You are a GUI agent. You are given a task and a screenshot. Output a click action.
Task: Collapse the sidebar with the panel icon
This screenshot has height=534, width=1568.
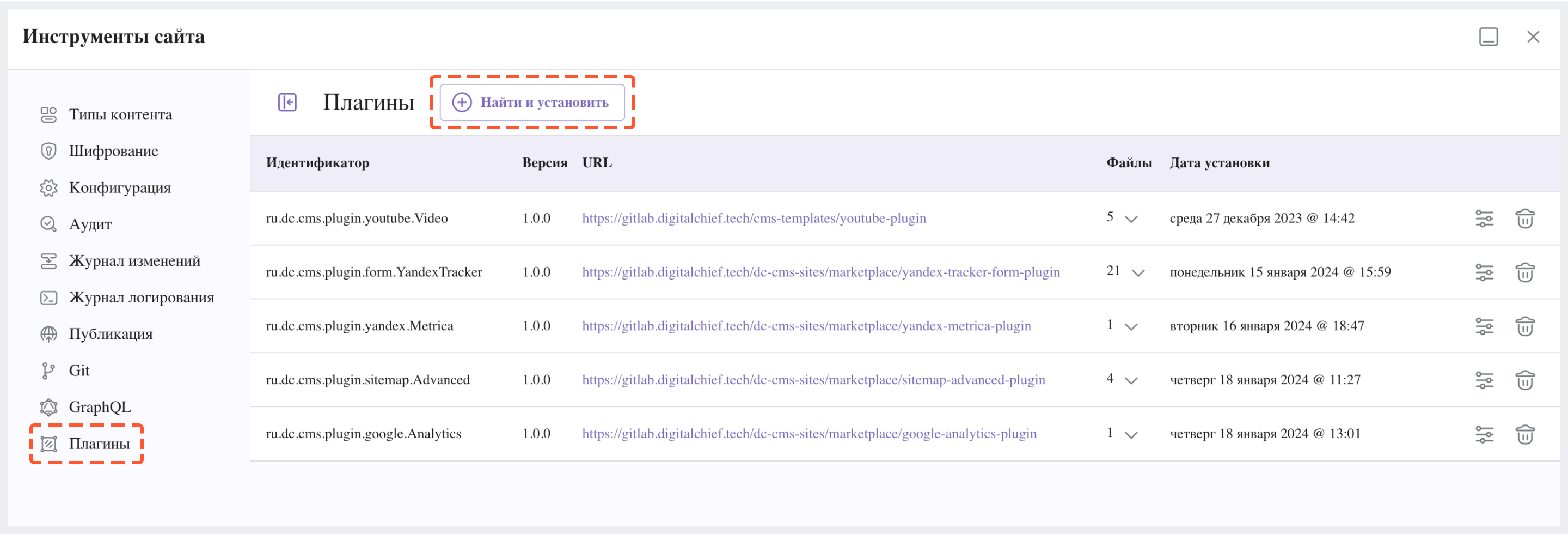pyautogui.click(x=287, y=102)
